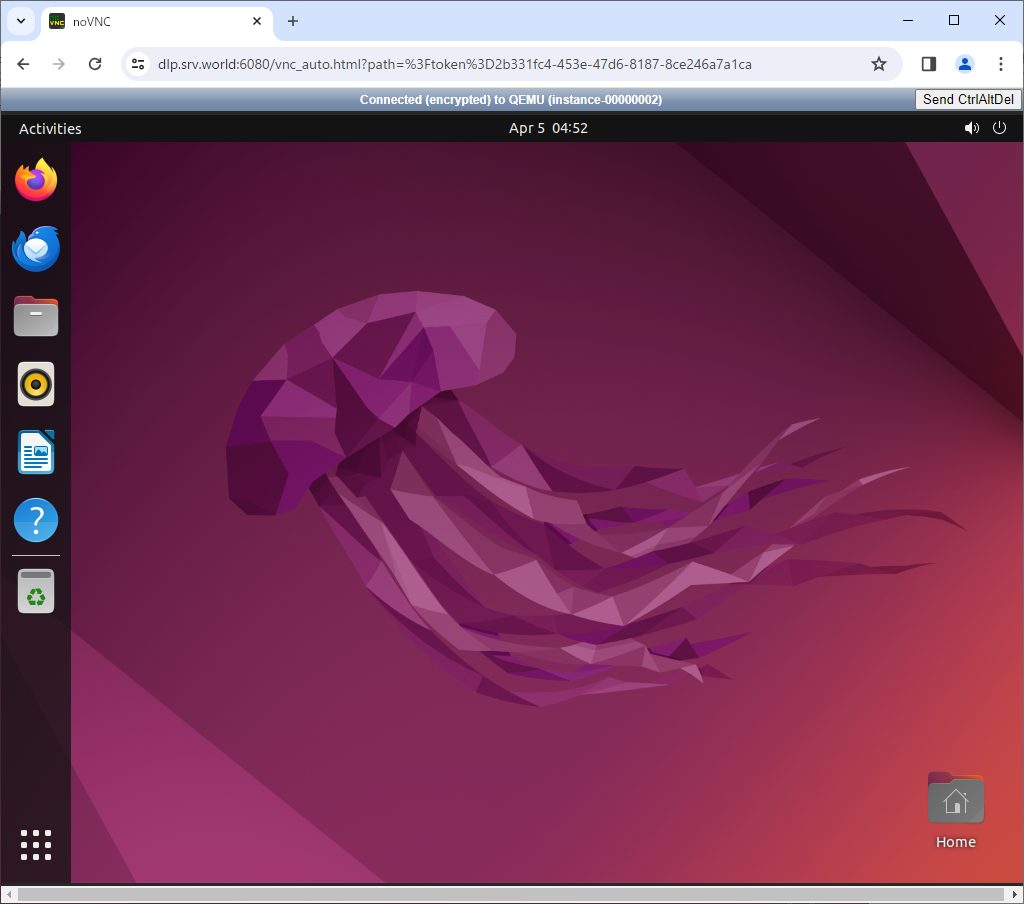Open Thunderbird Mail in the dock

pyautogui.click(x=36, y=248)
